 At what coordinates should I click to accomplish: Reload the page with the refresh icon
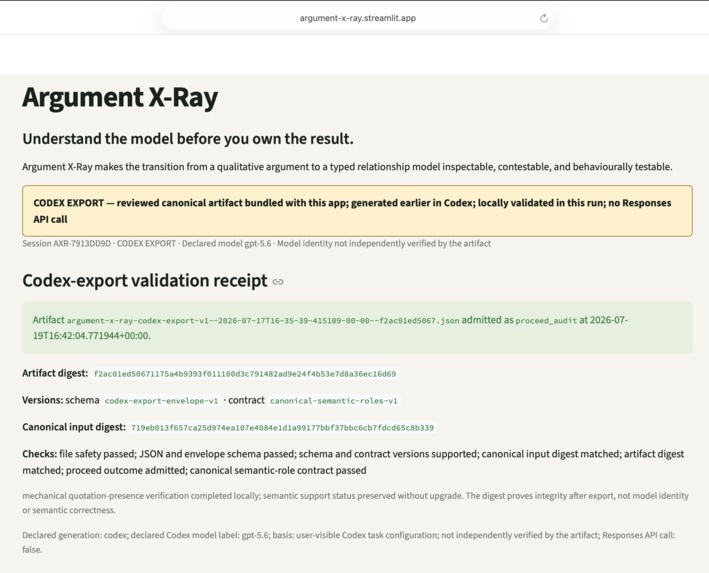tap(544, 18)
